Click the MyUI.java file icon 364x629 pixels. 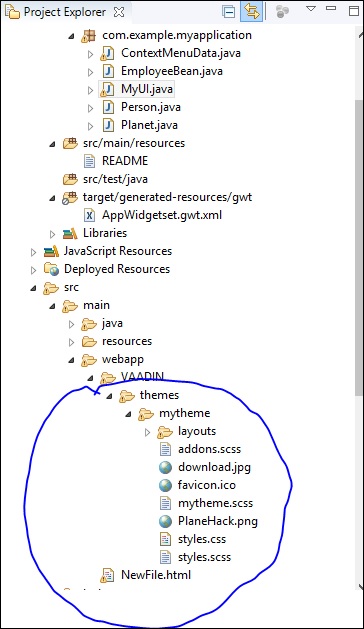(x=107, y=89)
